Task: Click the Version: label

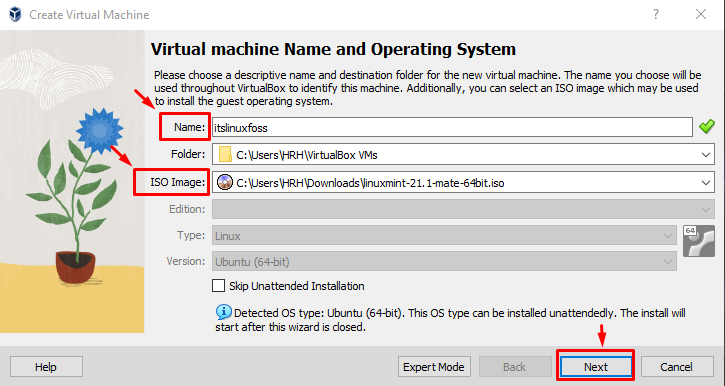Action: 185,261
